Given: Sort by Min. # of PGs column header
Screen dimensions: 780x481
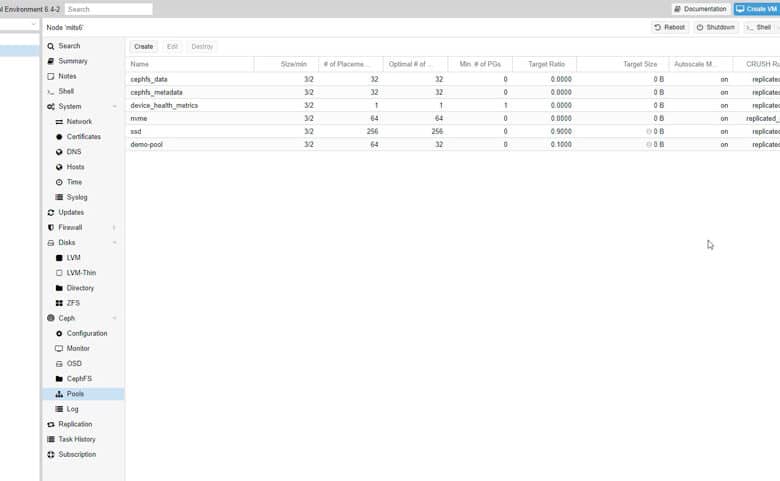Looking at the screenshot, I should pyautogui.click(x=480, y=64).
